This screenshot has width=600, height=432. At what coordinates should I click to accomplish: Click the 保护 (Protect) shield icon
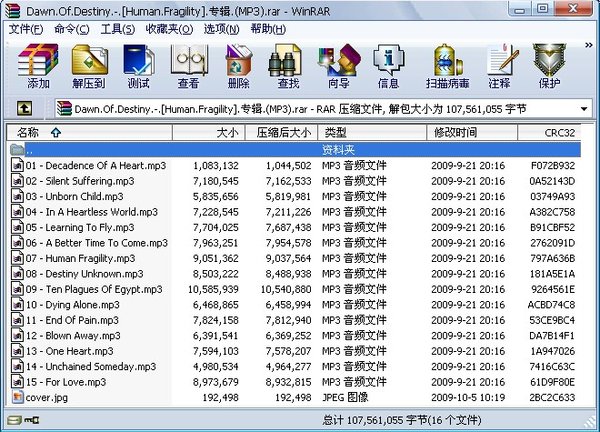[x=549, y=60]
